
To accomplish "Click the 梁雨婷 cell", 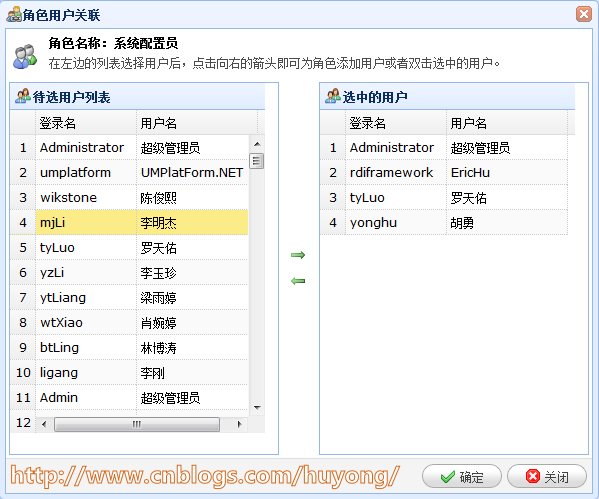I will [192, 298].
